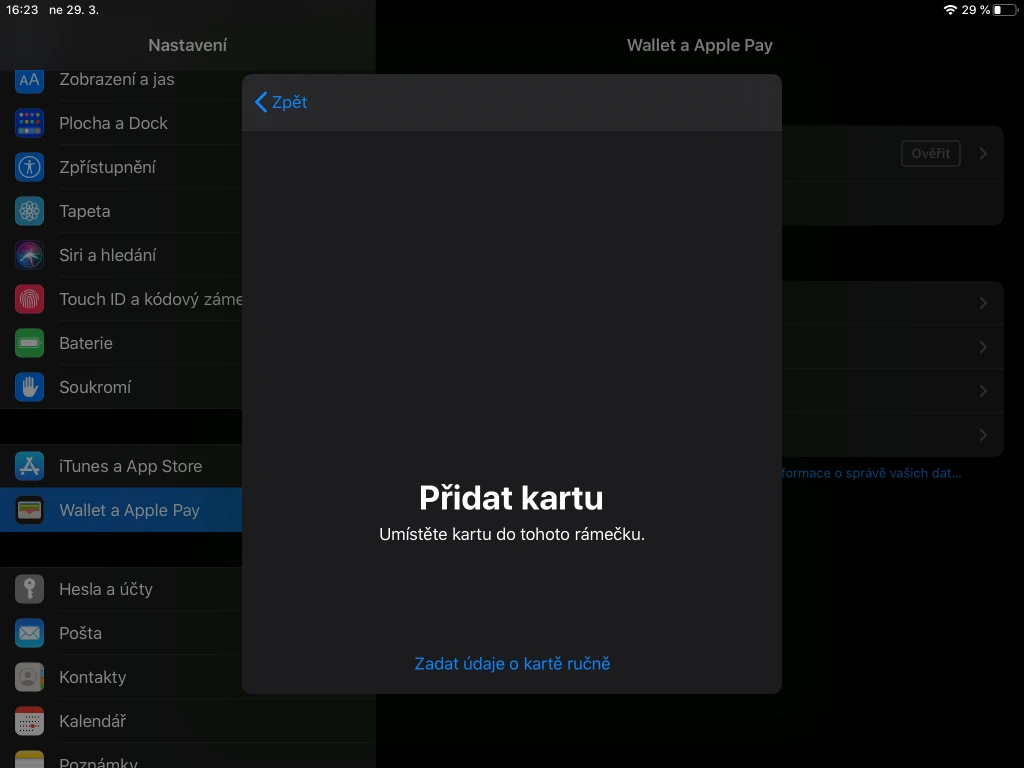Open Plocha a Dock icon
Viewport: 1024px width, 768px height.
[30, 123]
